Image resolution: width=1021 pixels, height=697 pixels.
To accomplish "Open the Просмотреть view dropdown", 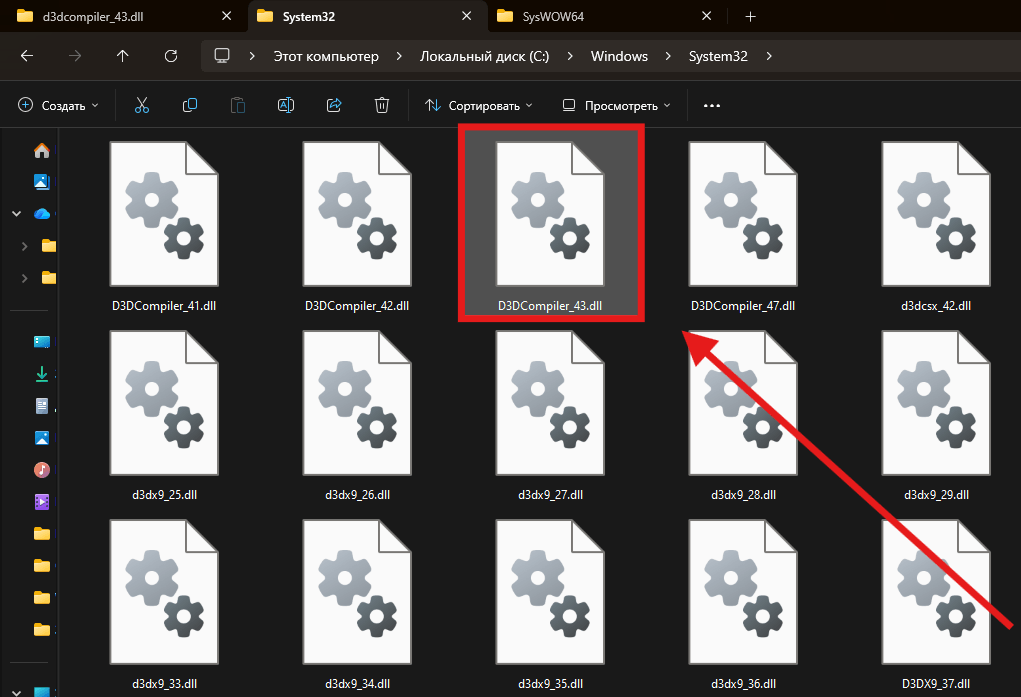I will pyautogui.click(x=616, y=105).
